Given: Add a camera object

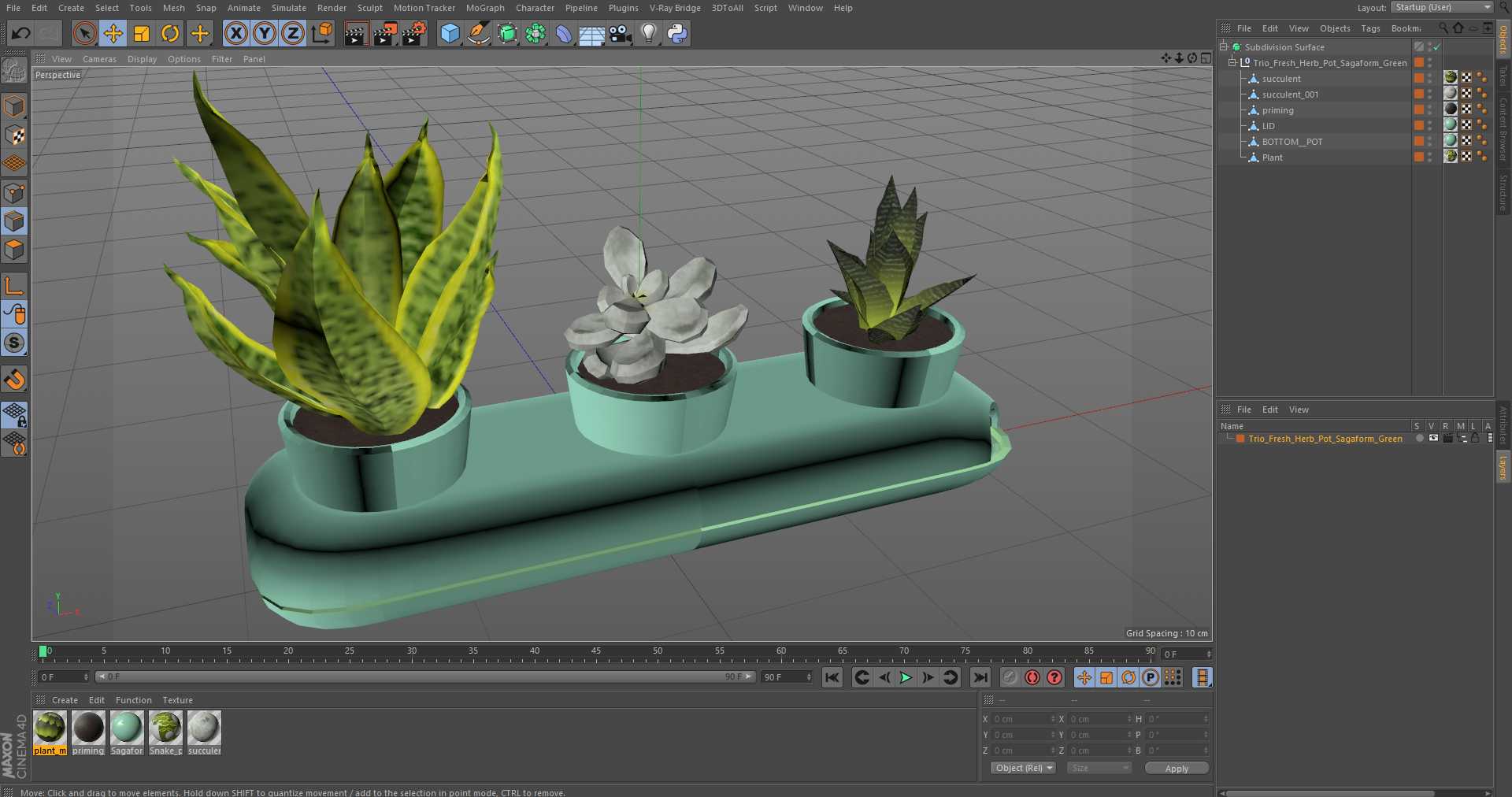Looking at the screenshot, I should click(620, 33).
